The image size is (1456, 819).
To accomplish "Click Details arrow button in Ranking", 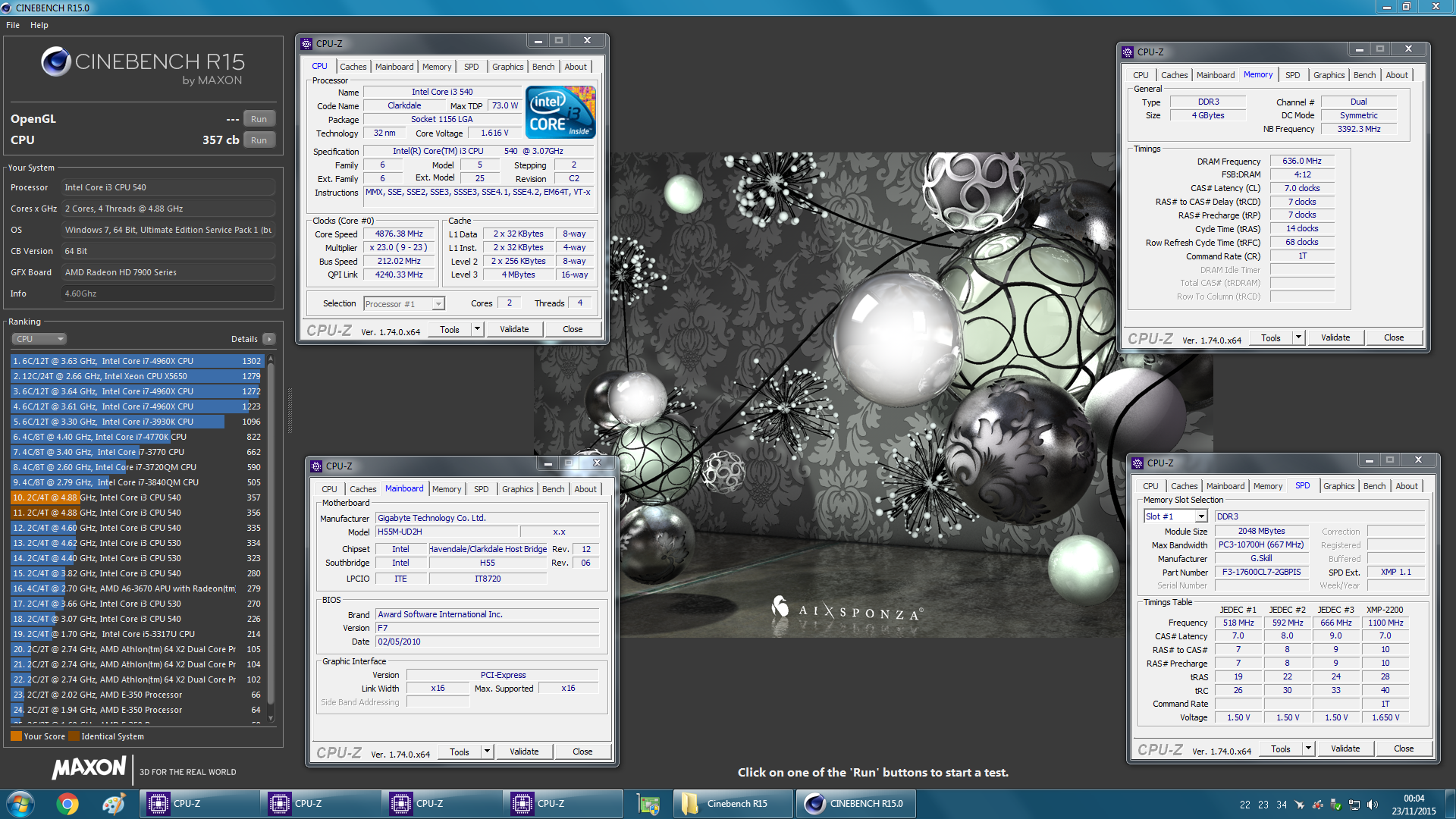I will tap(269, 339).
